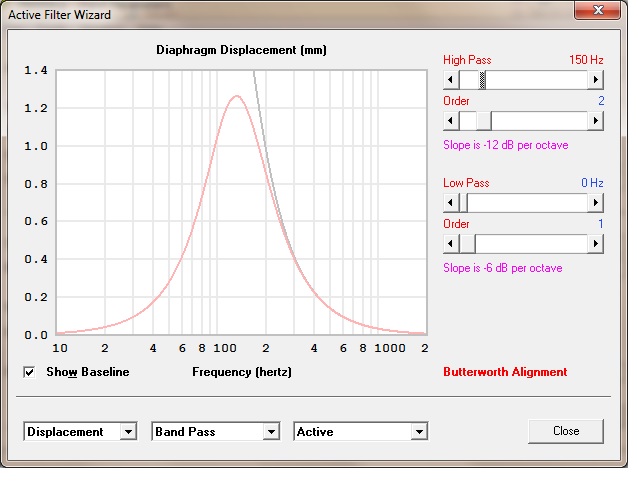Click right arrow of High Pass frequency slider
This screenshot has height=484, width=638.
pyautogui.click(x=596, y=79)
